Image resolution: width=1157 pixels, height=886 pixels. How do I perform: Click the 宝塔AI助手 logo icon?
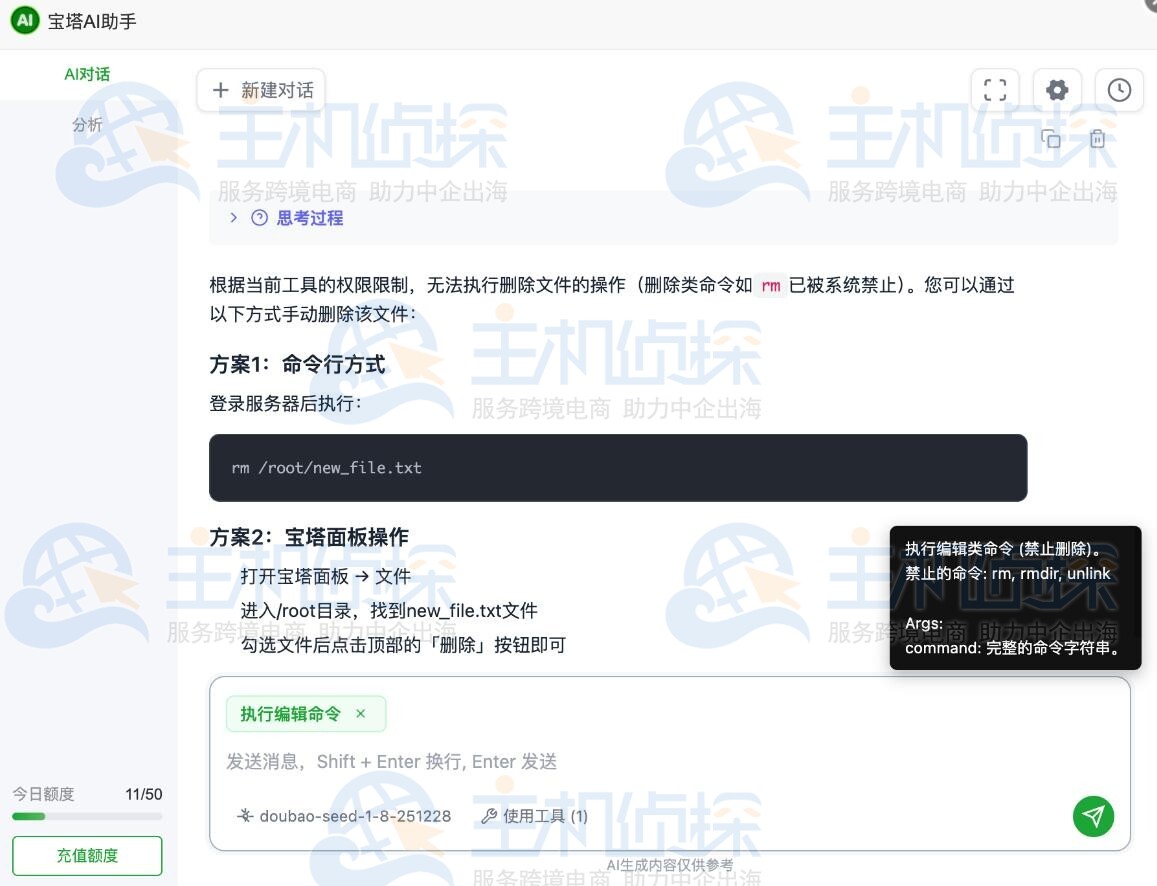[24, 20]
